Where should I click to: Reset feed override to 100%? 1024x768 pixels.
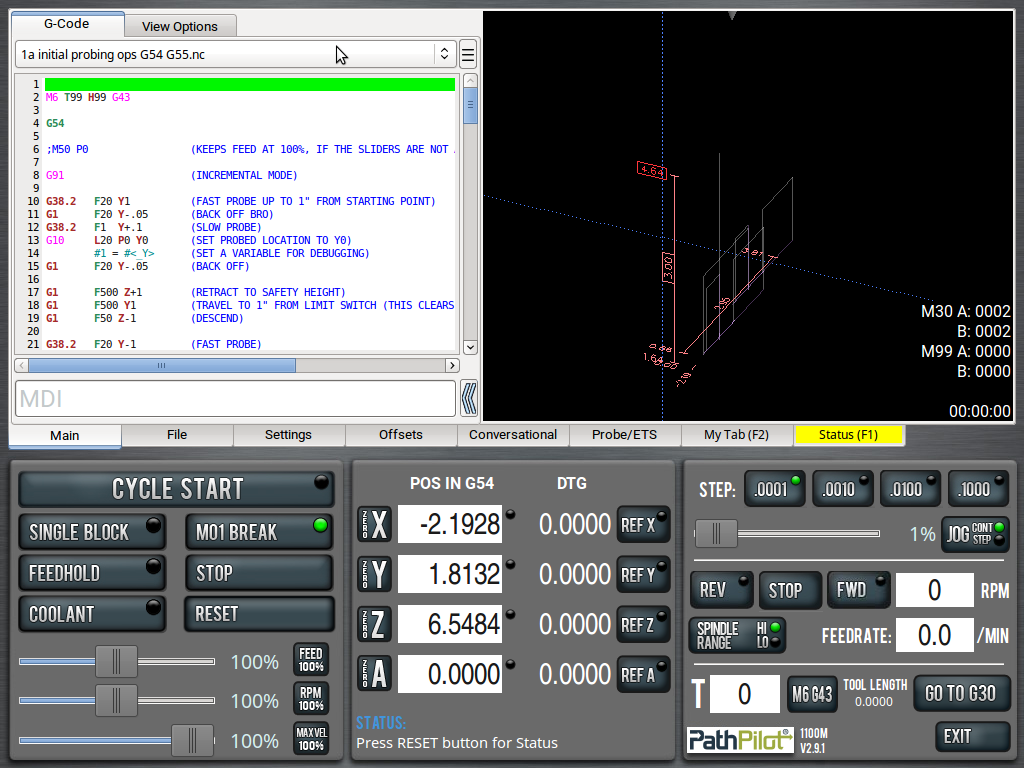coord(310,660)
